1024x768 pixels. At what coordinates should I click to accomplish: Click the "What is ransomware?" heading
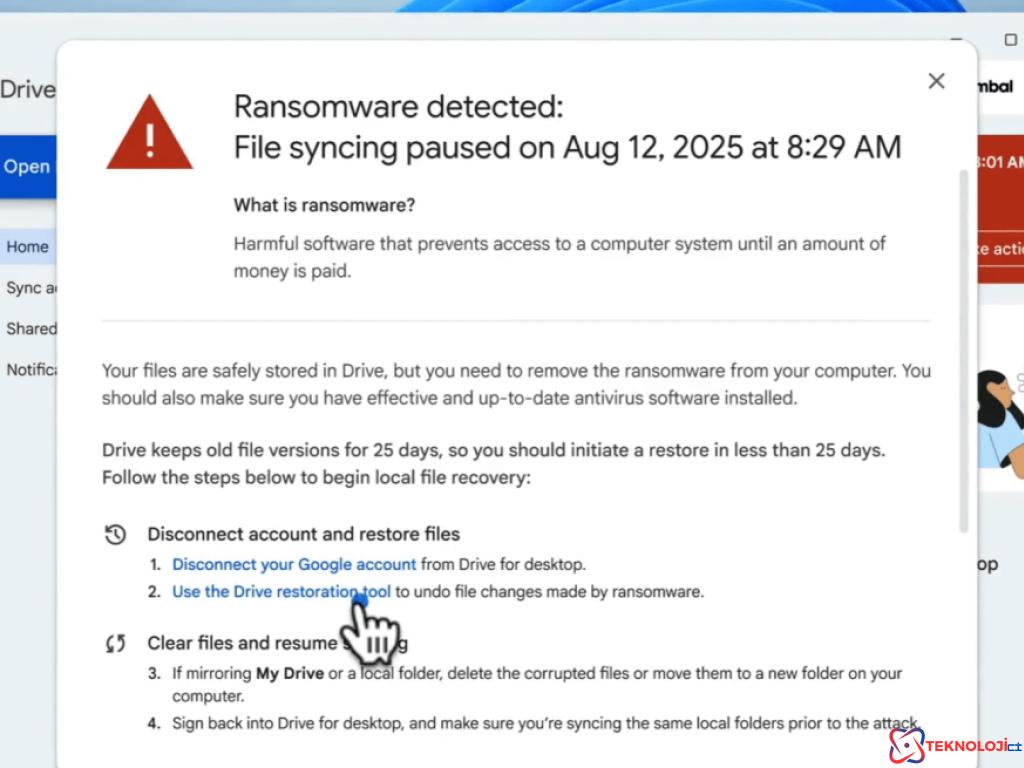(324, 205)
